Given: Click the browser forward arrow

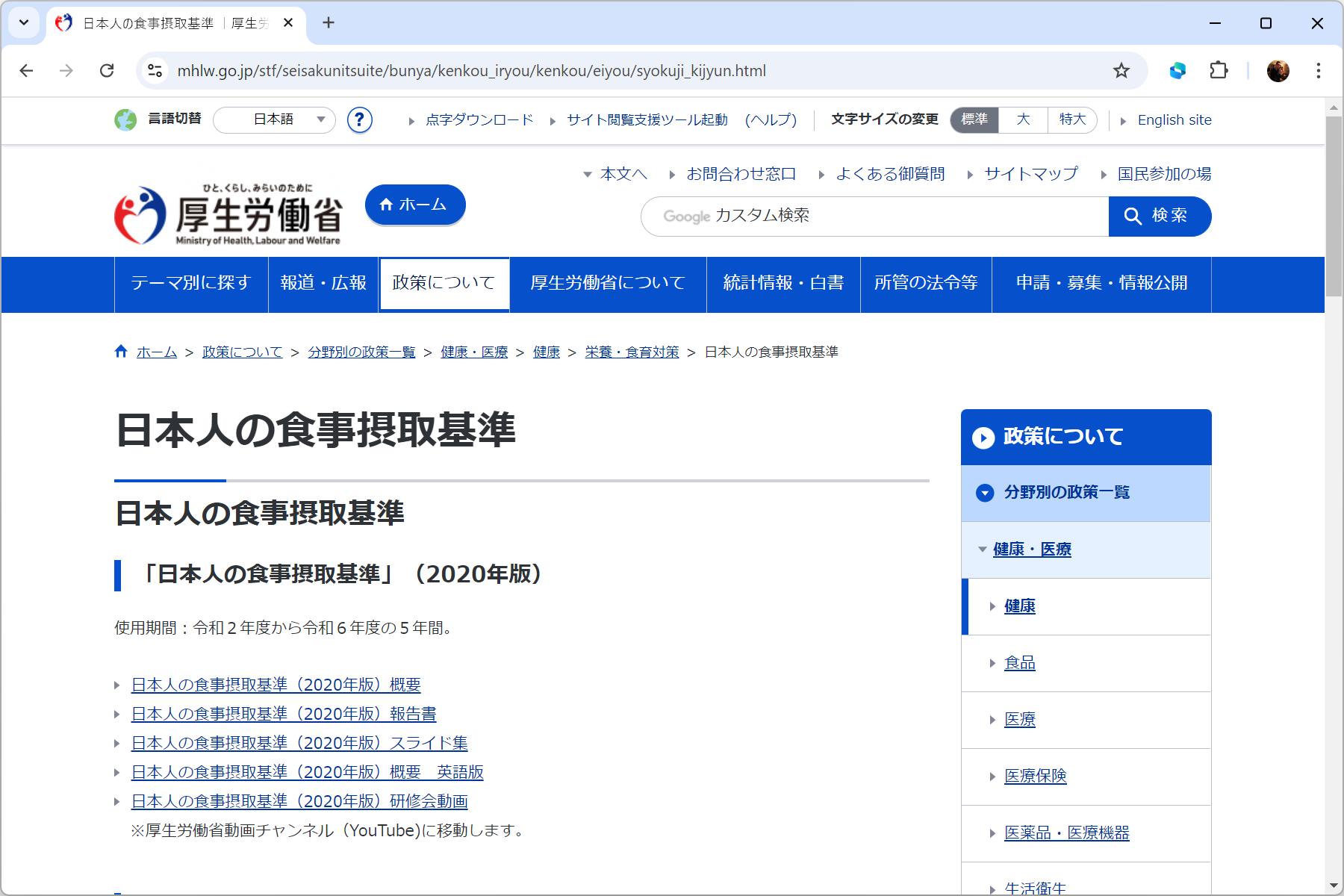Looking at the screenshot, I should click(x=66, y=71).
